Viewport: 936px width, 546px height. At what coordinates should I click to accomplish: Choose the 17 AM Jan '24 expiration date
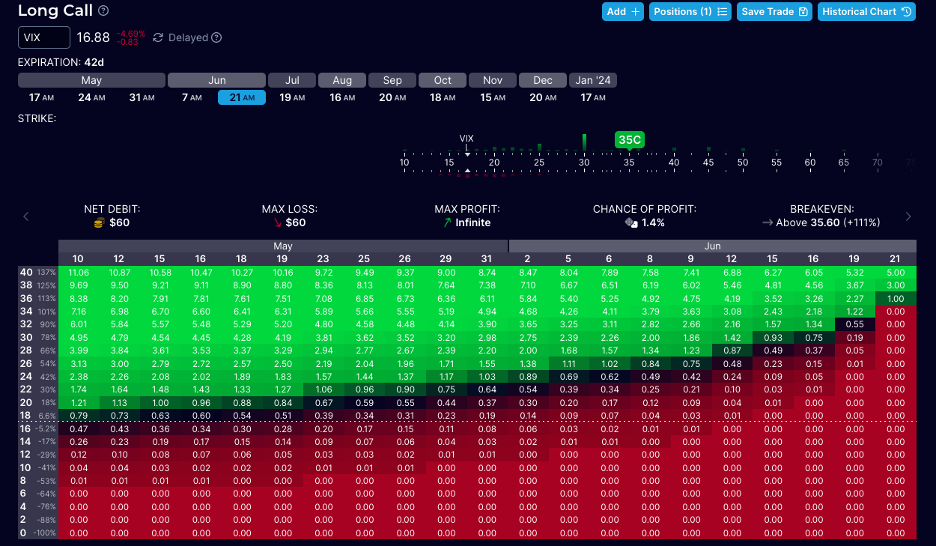point(593,97)
